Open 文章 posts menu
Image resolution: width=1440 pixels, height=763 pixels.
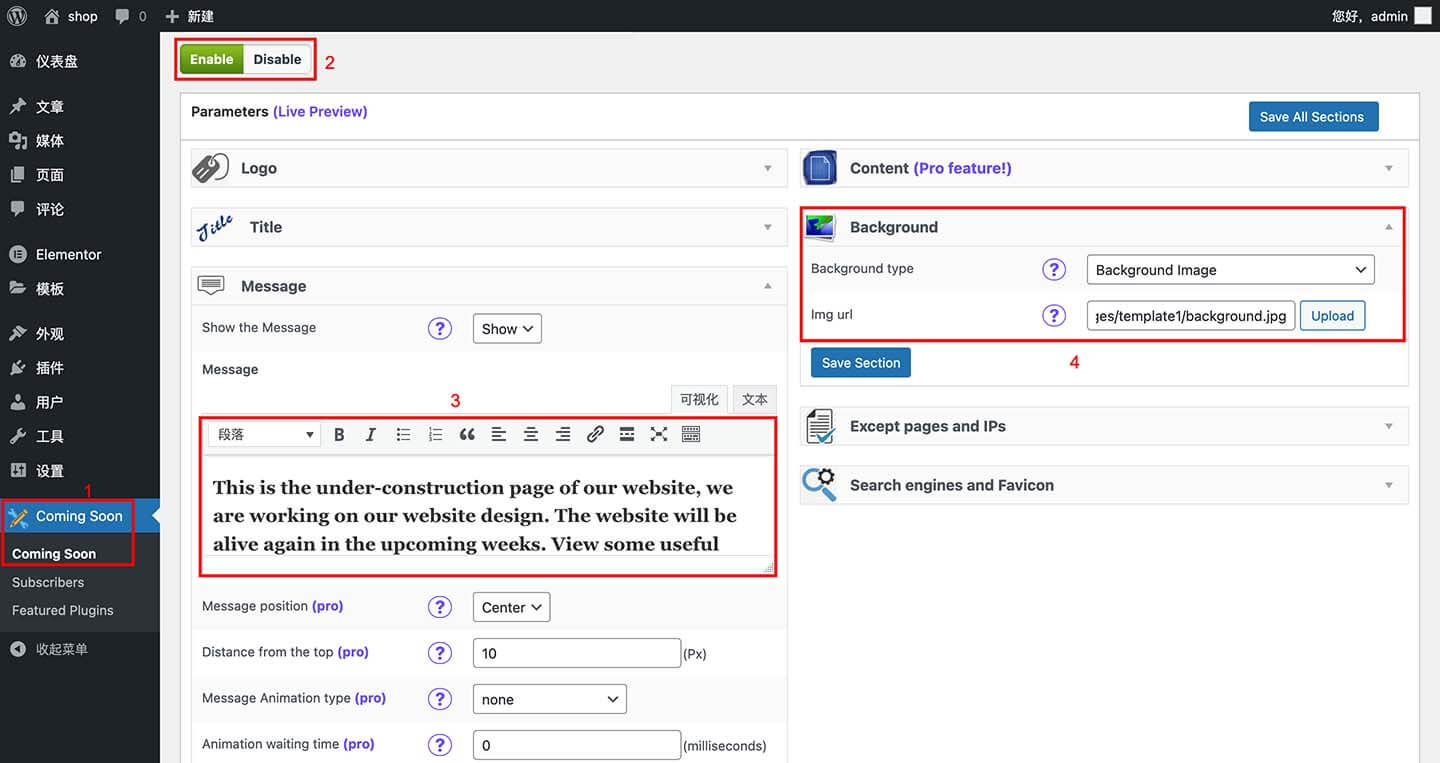(80, 107)
